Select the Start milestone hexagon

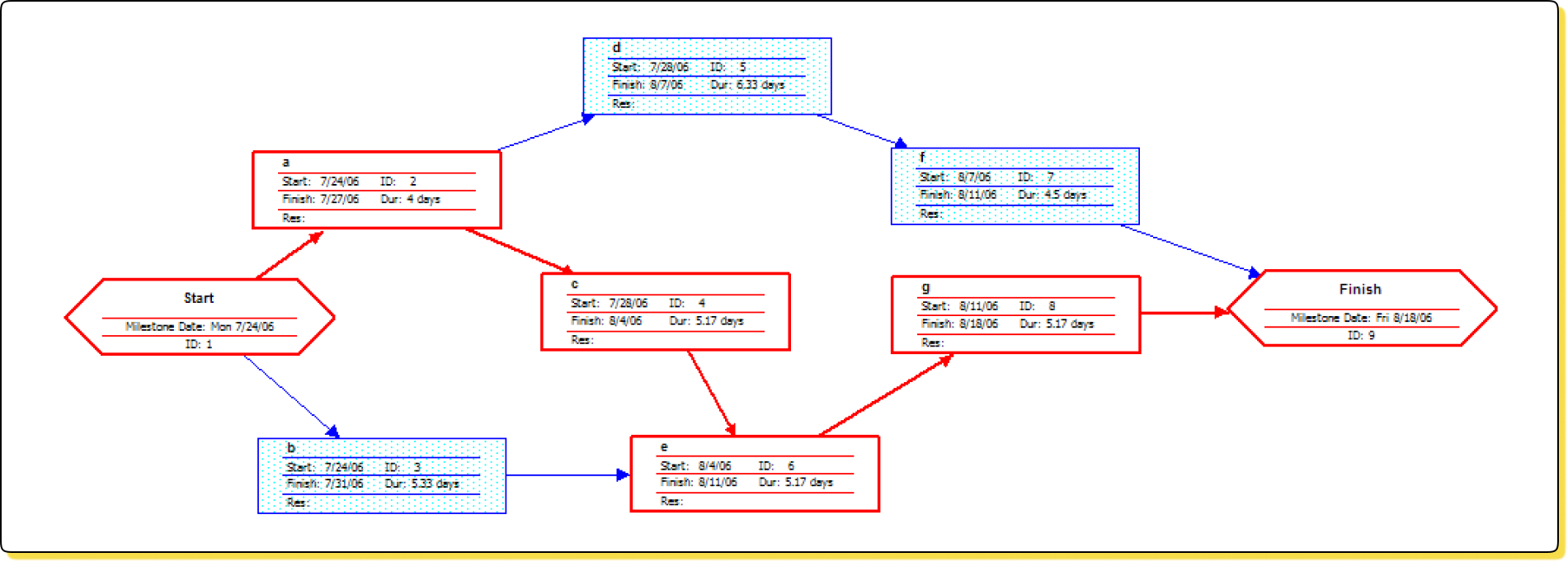199,298
